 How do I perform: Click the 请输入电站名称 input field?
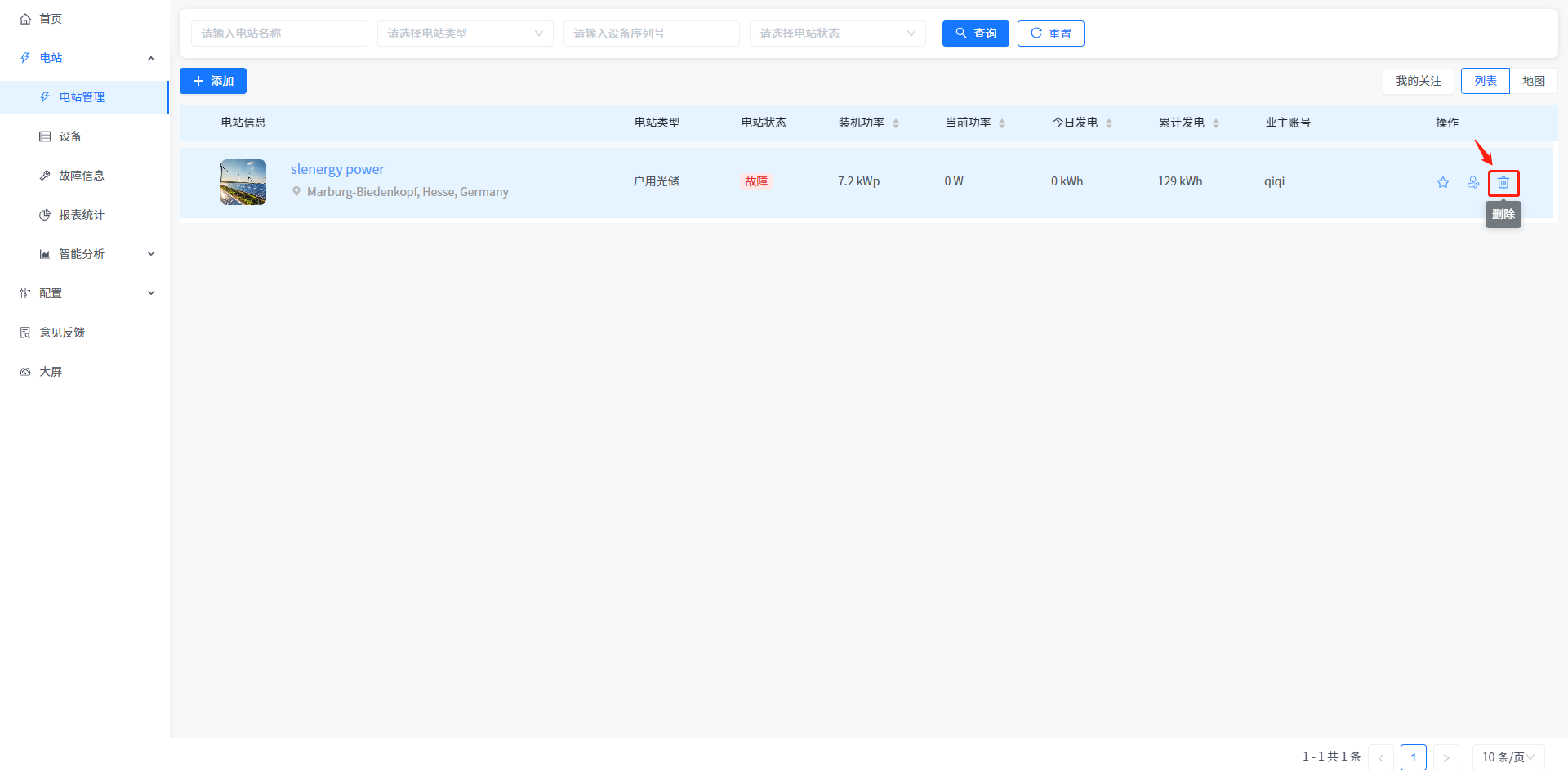pyautogui.click(x=278, y=33)
